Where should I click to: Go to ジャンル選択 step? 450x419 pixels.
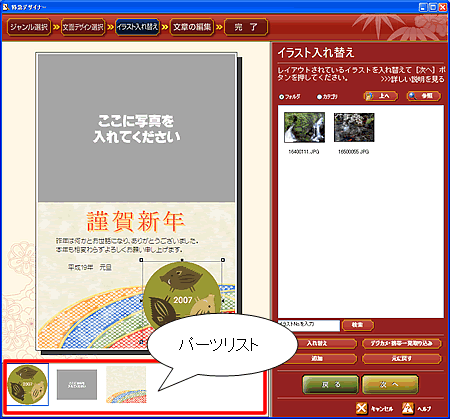pos(29,27)
